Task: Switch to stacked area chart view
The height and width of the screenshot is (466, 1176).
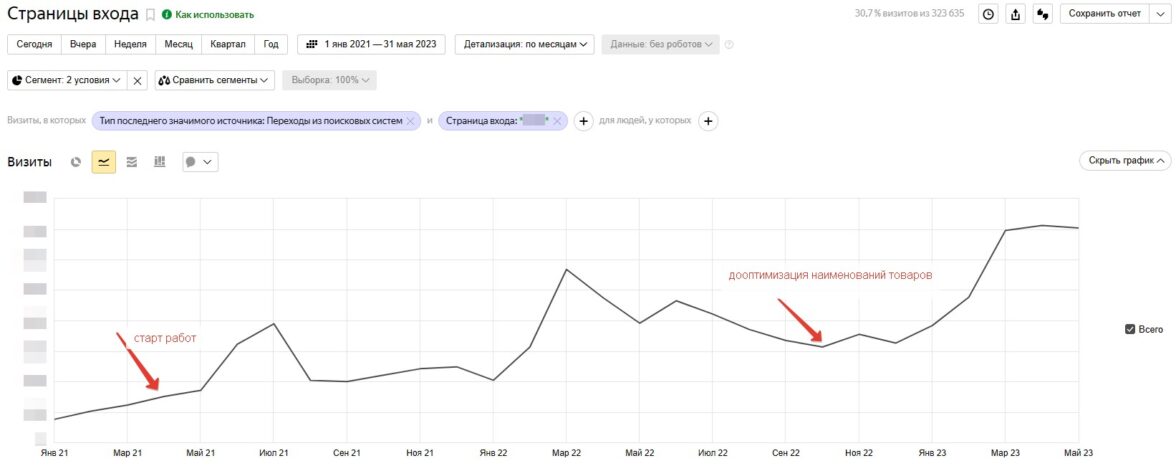Action: click(x=131, y=161)
